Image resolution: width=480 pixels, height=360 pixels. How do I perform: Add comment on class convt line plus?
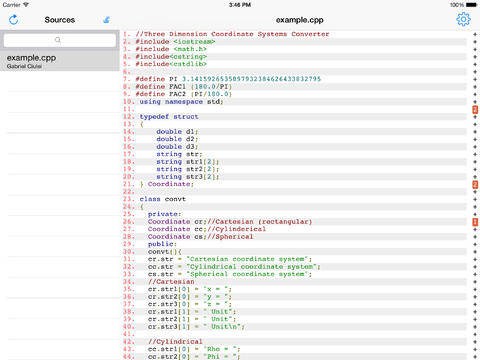point(475,199)
